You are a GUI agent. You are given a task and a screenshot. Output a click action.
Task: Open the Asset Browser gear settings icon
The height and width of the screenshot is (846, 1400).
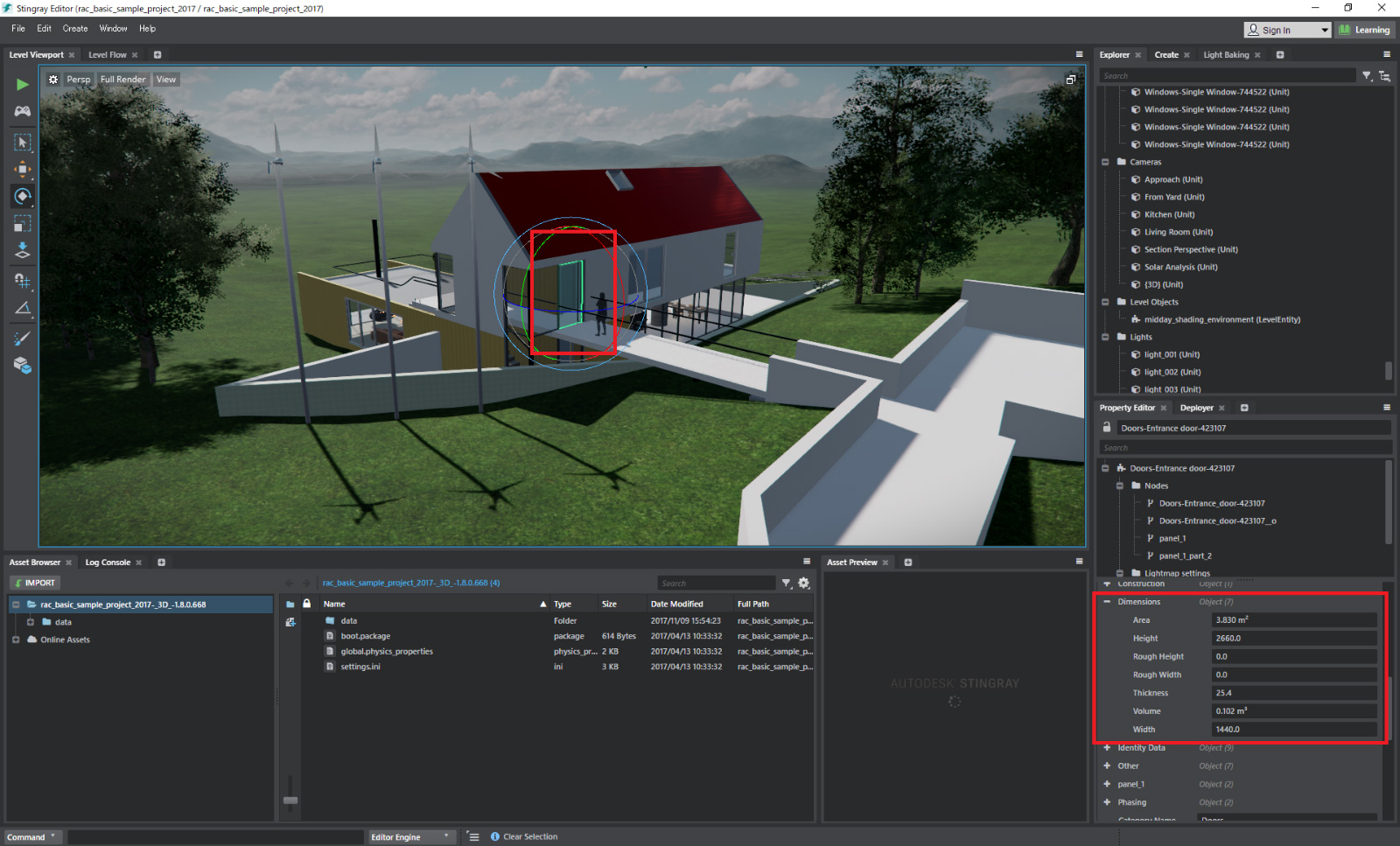pyautogui.click(x=804, y=584)
